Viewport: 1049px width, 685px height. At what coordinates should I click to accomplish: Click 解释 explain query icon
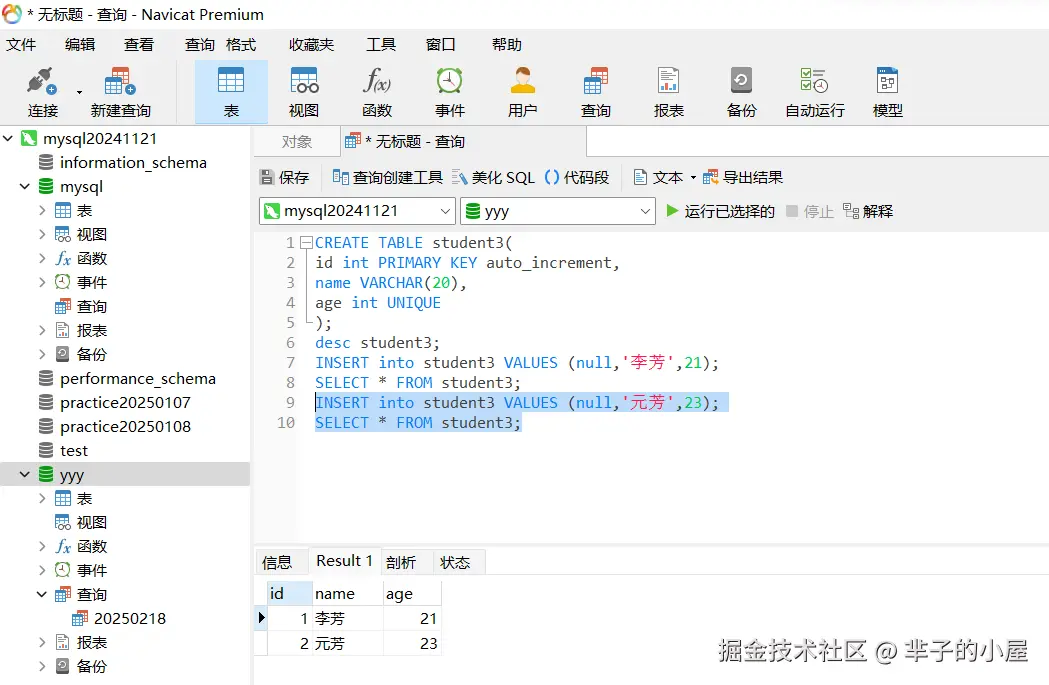coord(868,211)
